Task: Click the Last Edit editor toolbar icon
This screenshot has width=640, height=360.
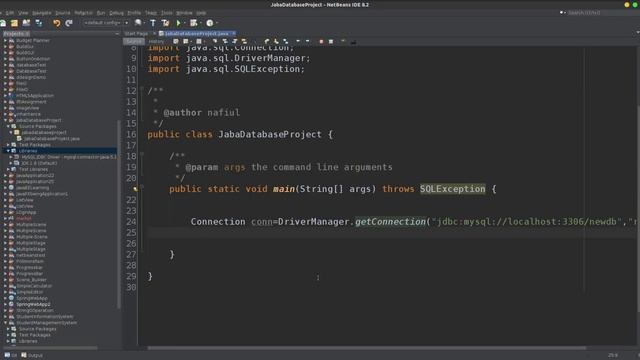Action: click(176, 41)
